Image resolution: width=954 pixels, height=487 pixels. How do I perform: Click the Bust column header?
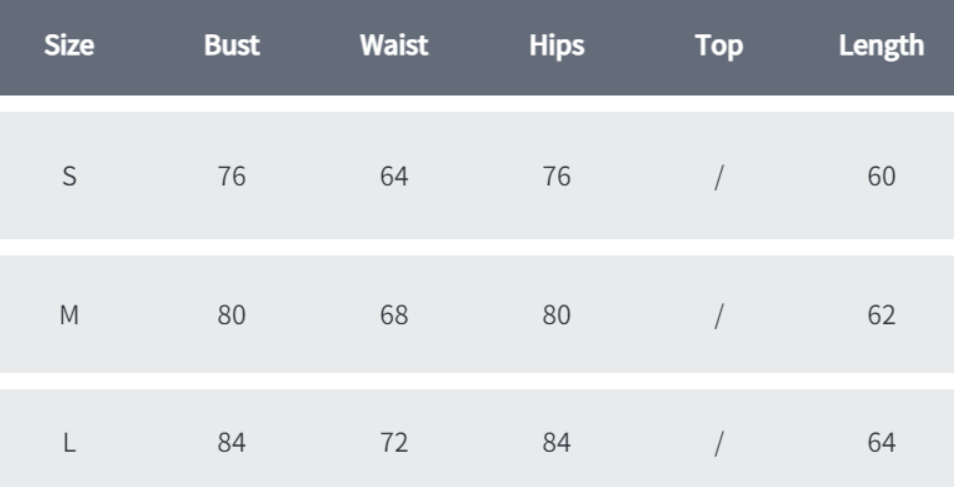point(232,45)
